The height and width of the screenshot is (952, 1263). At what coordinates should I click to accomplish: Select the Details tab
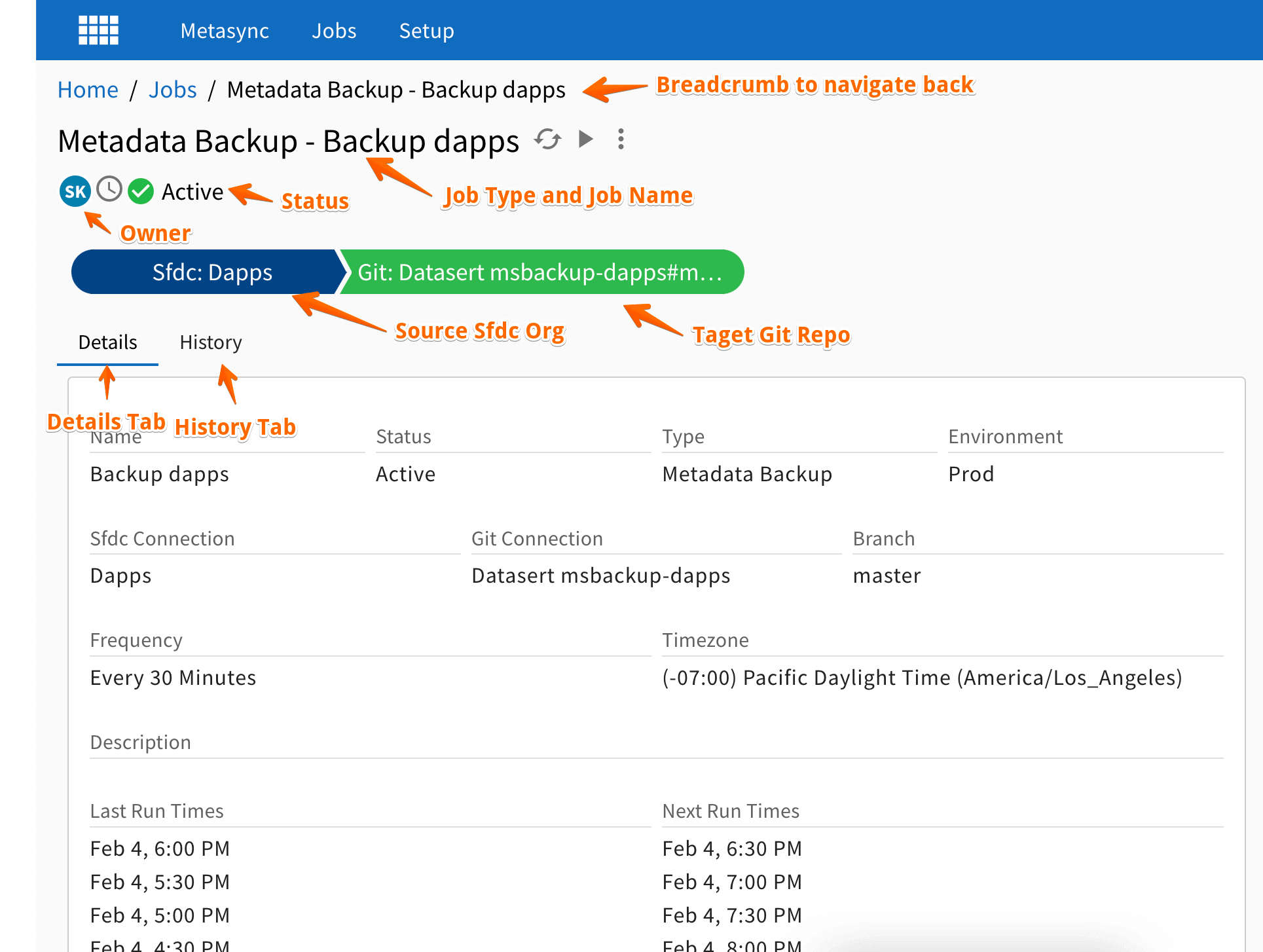(107, 342)
